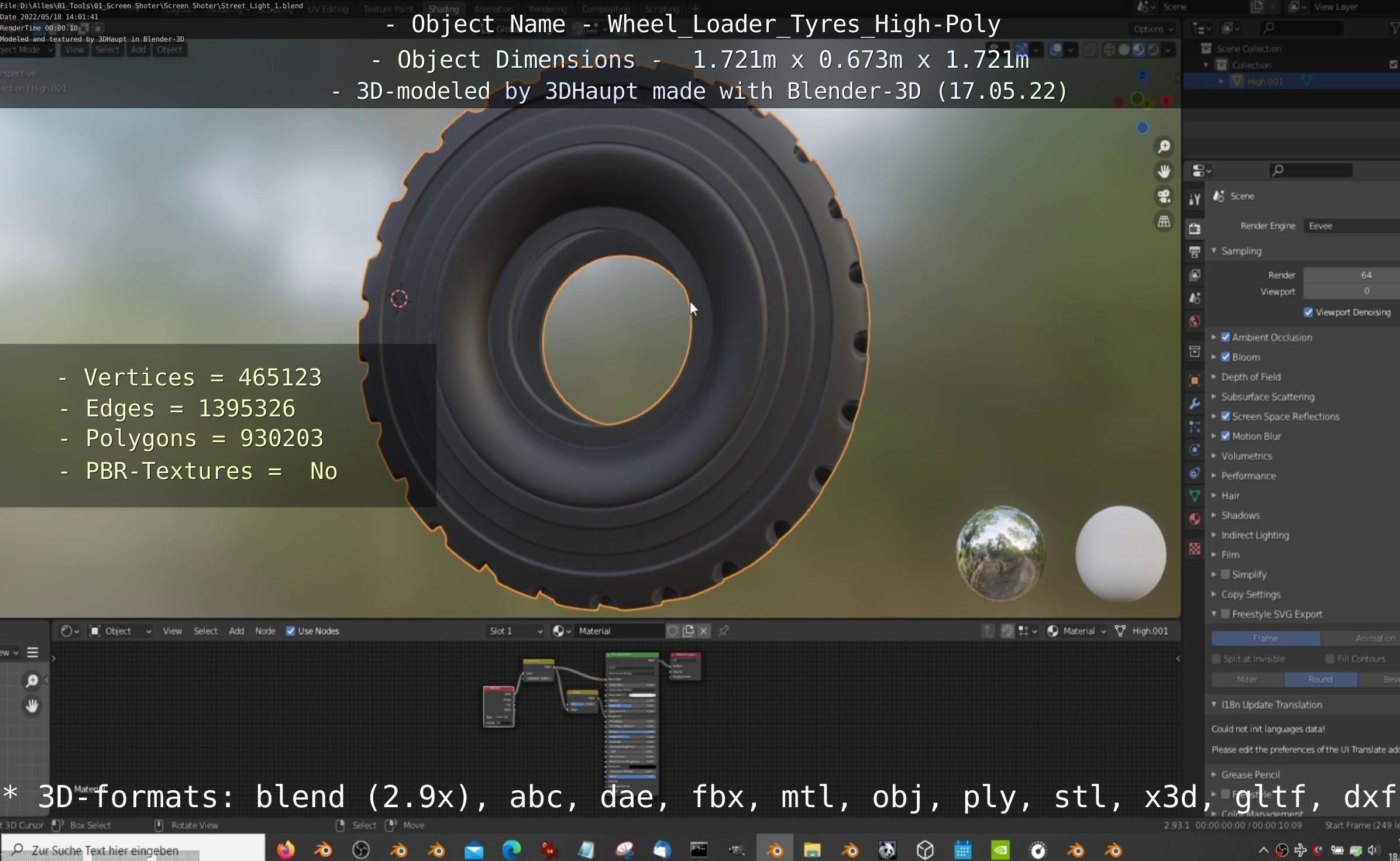Open the View Layer properties icon
The image size is (1400, 861).
click(1195, 275)
